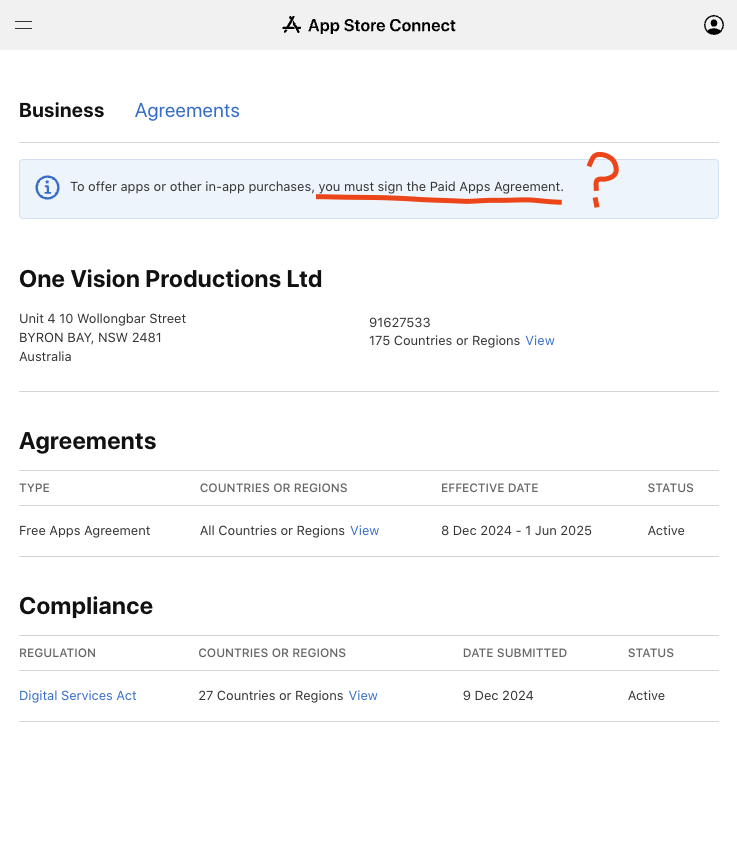
Task: Click the info icon in the banner
Action: tap(47, 187)
